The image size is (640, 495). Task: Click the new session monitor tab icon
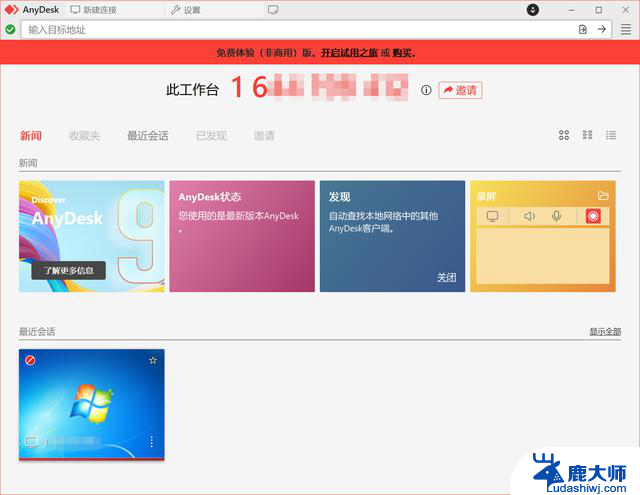coord(273,10)
